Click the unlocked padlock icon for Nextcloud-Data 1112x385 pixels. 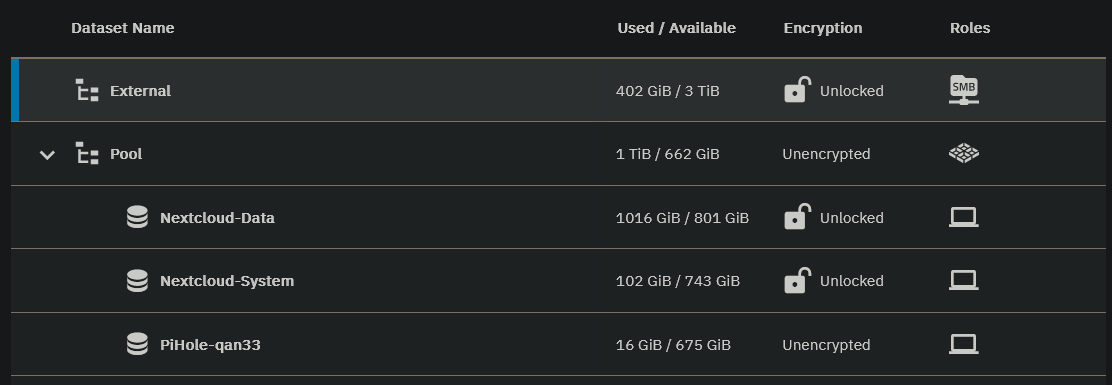pyautogui.click(x=797, y=217)
